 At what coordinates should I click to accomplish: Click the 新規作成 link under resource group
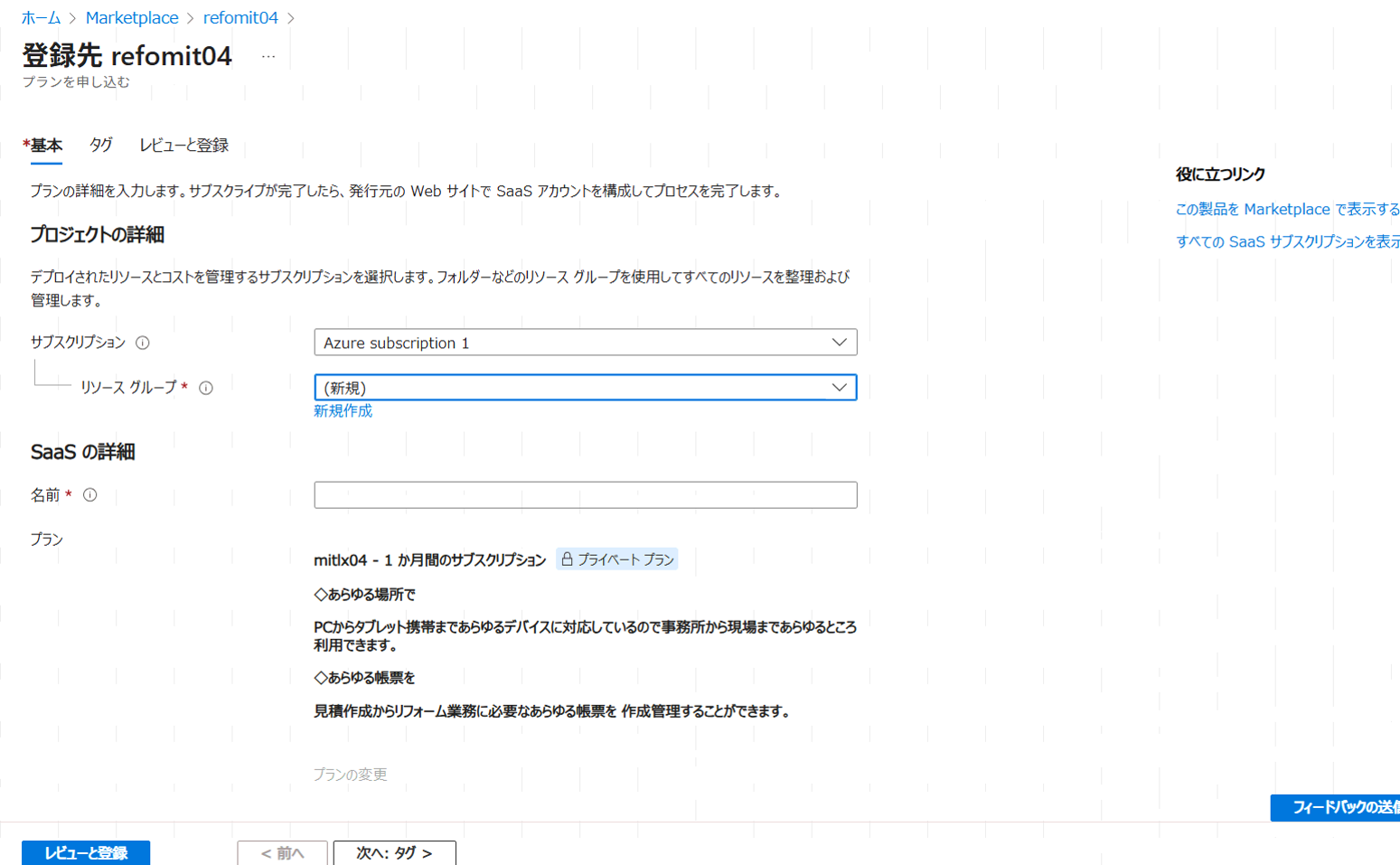(343, 411)
